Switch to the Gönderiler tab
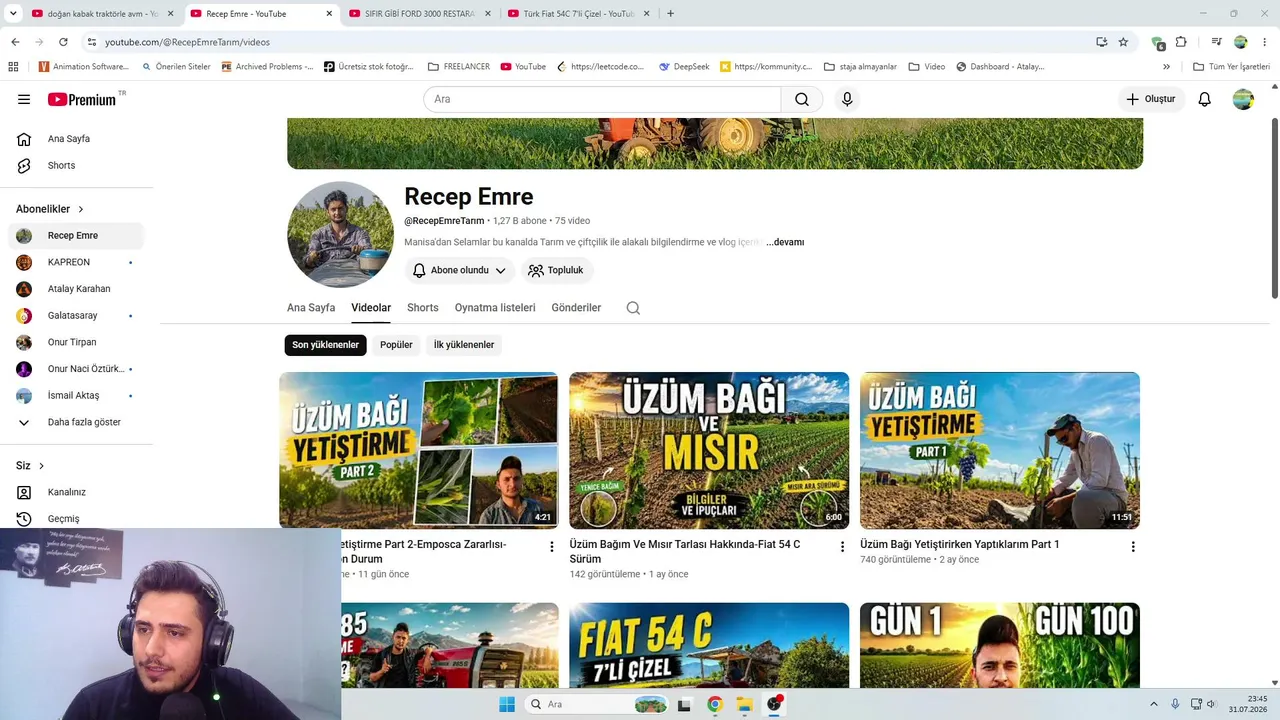Viewport: 1280px width, 720px height. [x=576, y=308]
